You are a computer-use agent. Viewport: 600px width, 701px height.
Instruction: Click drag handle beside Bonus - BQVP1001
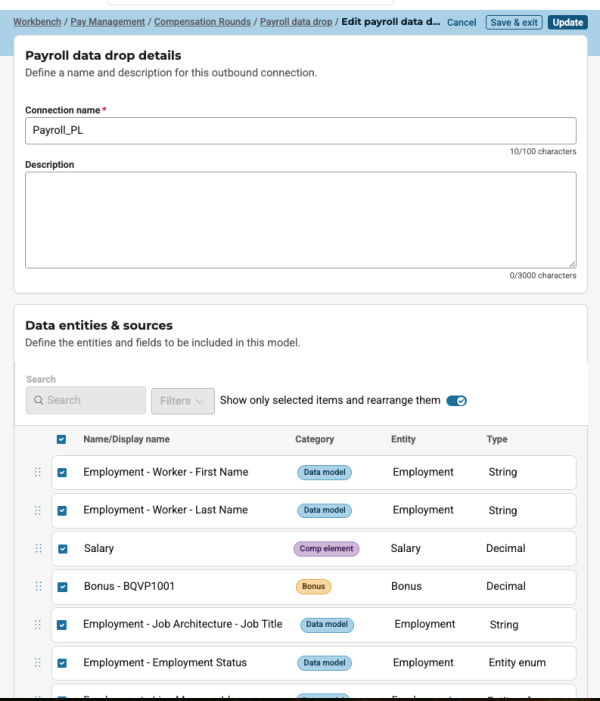point(38,586)
